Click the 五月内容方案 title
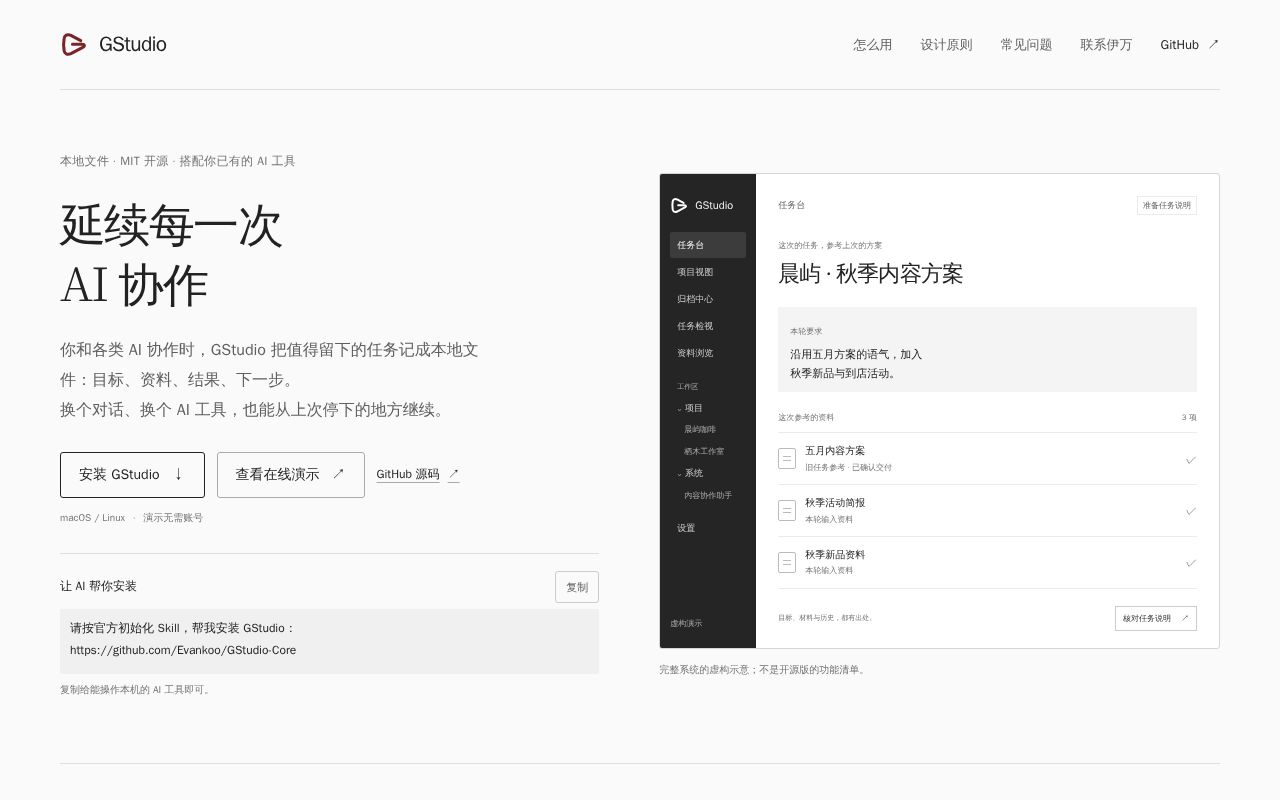The height and width of the screenshot is (800, 1280). (835, 451)
